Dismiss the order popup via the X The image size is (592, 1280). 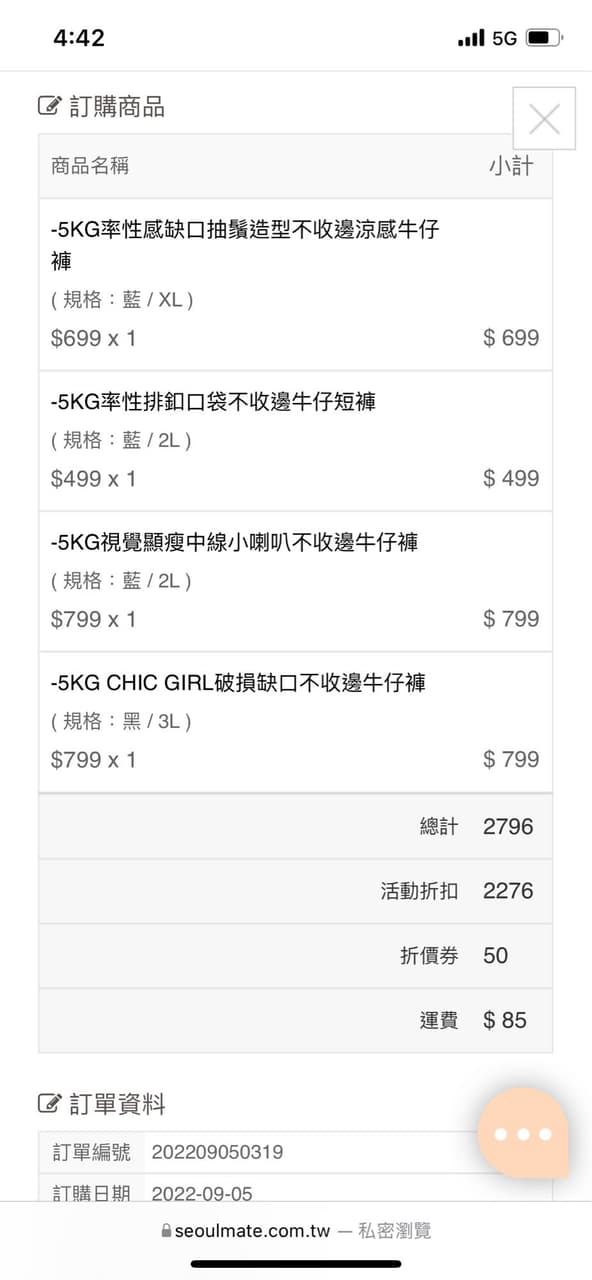pos(544,118)
